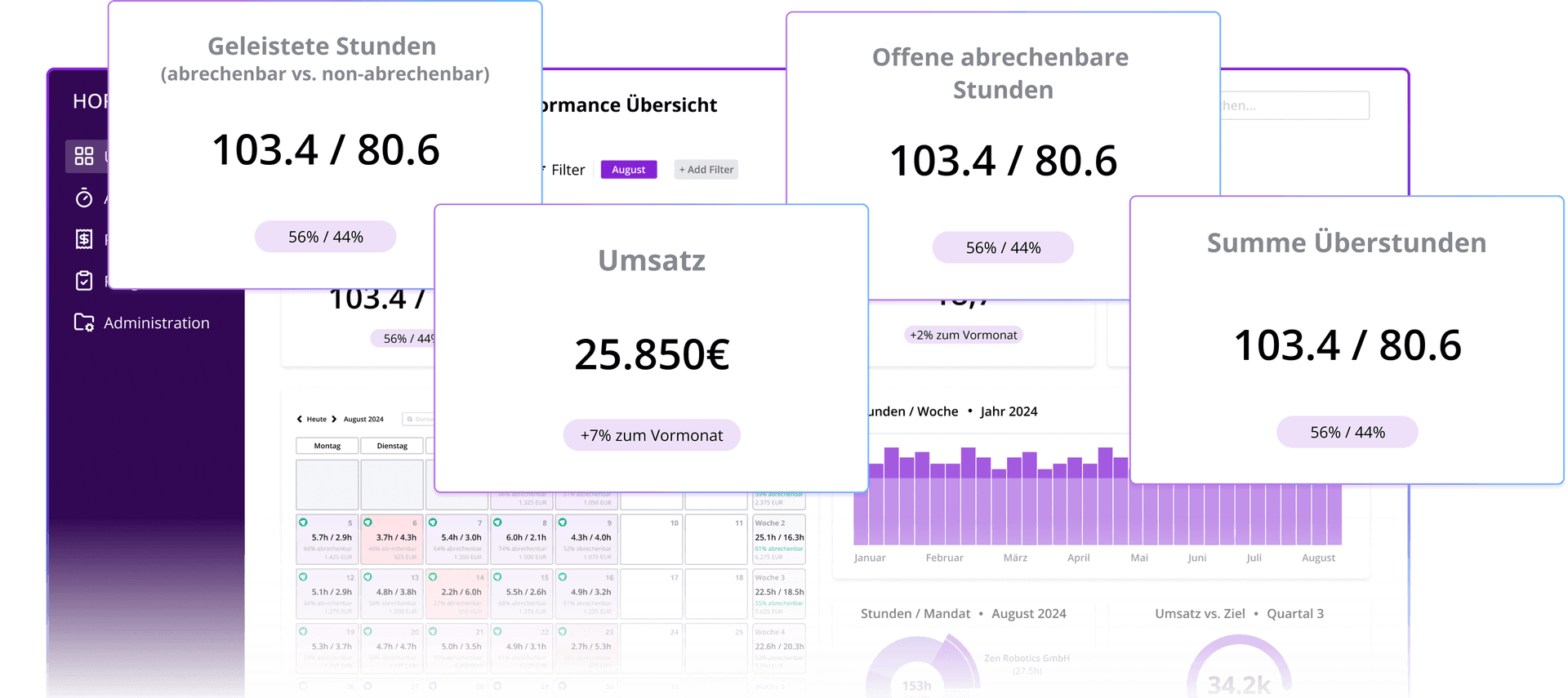The width and height of the screenshot is (1568, 698).
Task: Click the green status icon on day 12
Action: point(303,577)
